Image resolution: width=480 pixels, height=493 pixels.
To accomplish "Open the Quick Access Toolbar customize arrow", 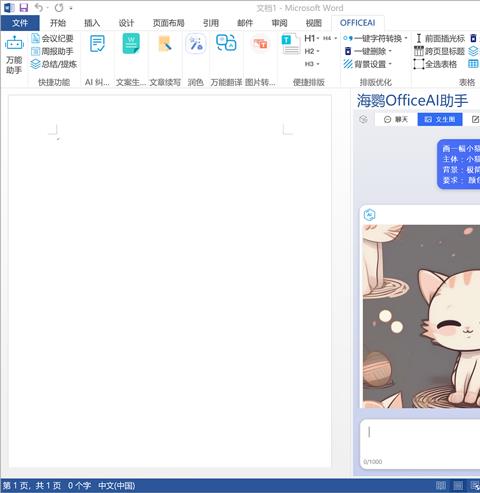I will click(71, 8).
